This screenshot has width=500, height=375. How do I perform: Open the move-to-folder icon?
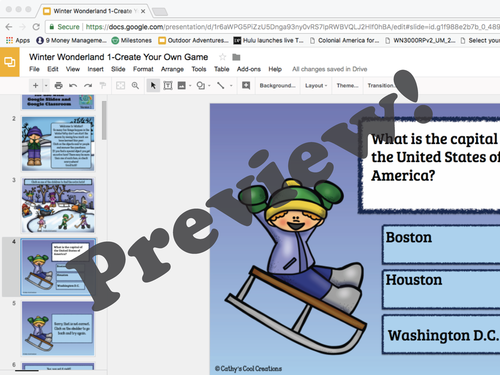236,57
